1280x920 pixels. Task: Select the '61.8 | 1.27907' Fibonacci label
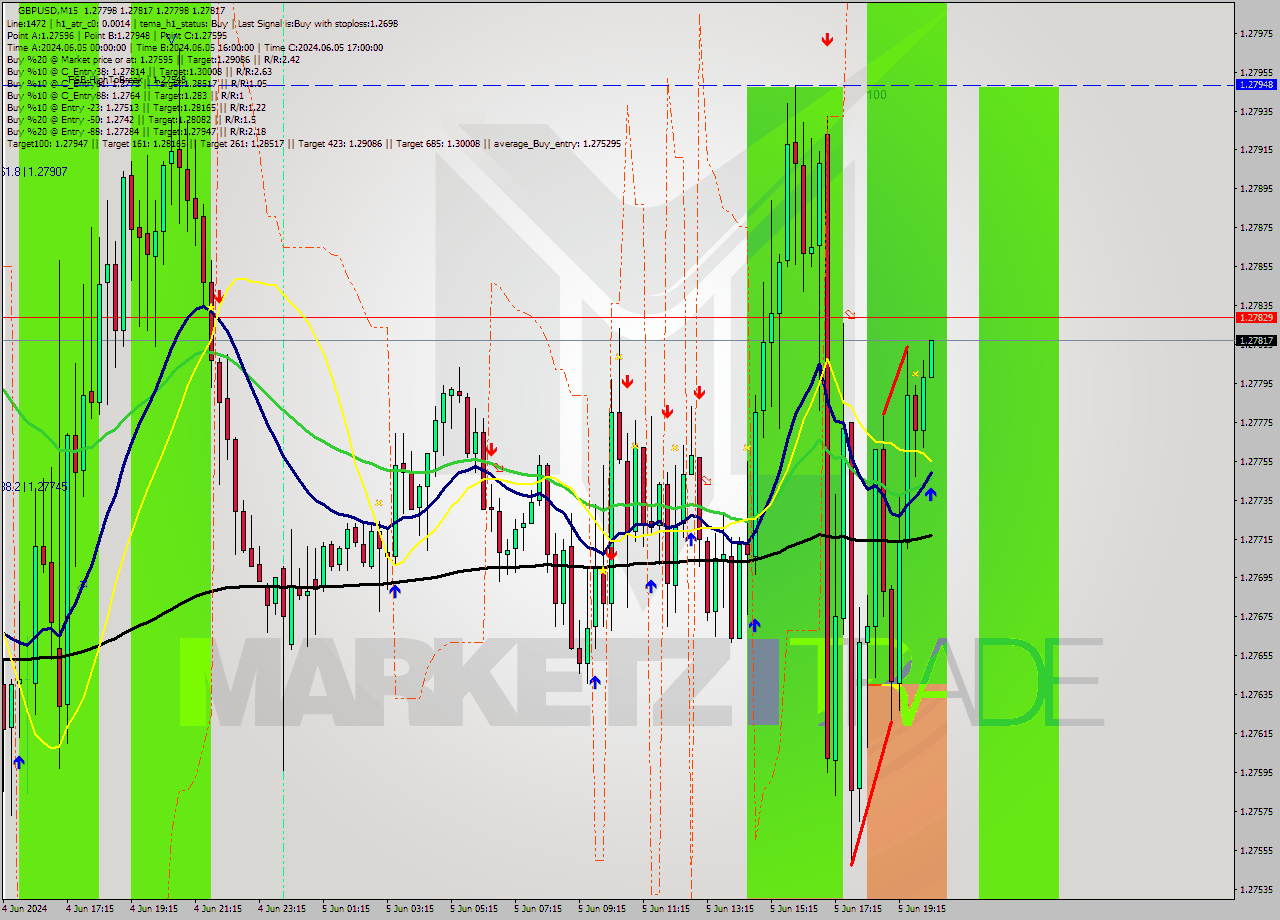click(x=20, y=171)
